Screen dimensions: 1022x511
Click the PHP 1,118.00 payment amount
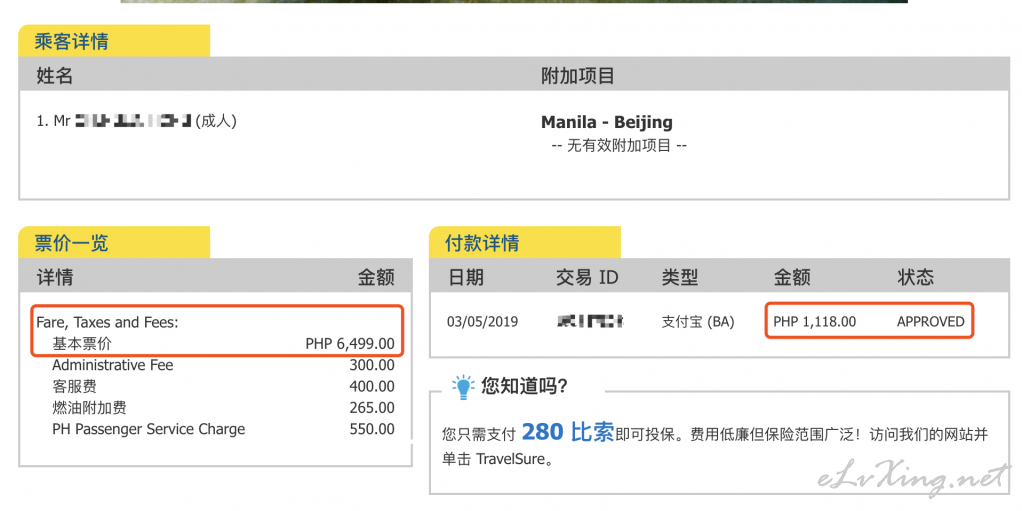click(815, 321)
